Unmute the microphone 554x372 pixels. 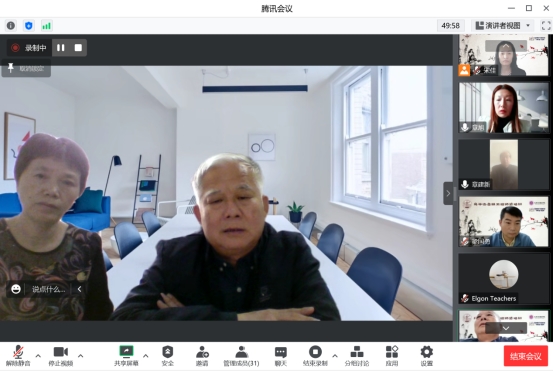[x=18, y=356]
